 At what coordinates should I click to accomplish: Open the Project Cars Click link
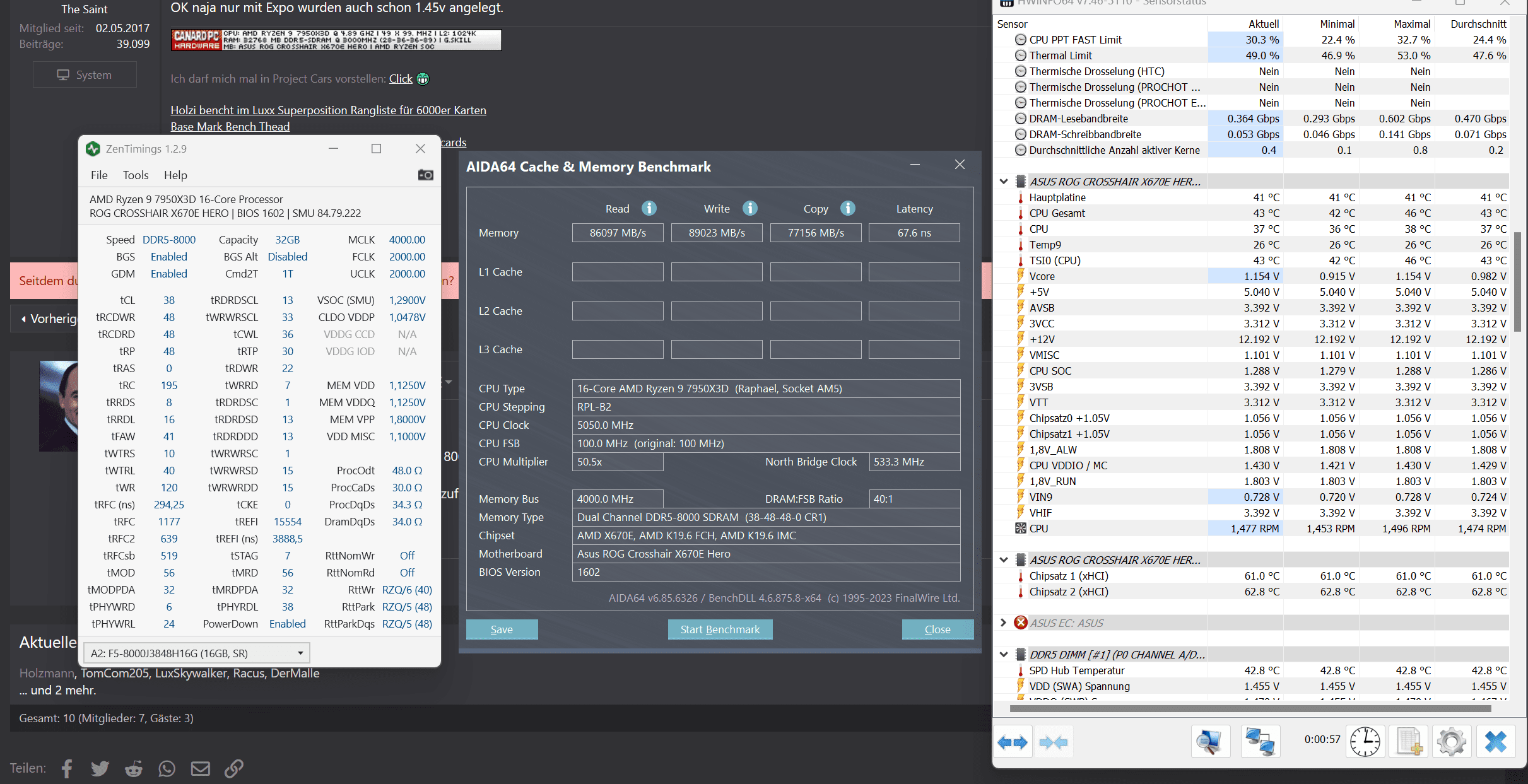tap(401, 79)
